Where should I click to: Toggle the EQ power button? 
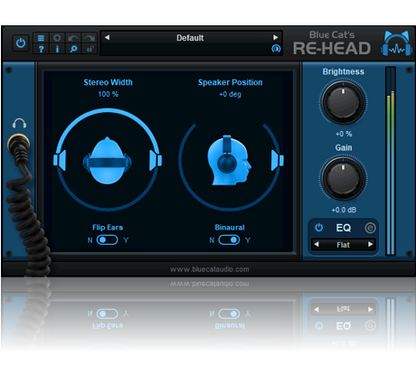tap(319, 228)
